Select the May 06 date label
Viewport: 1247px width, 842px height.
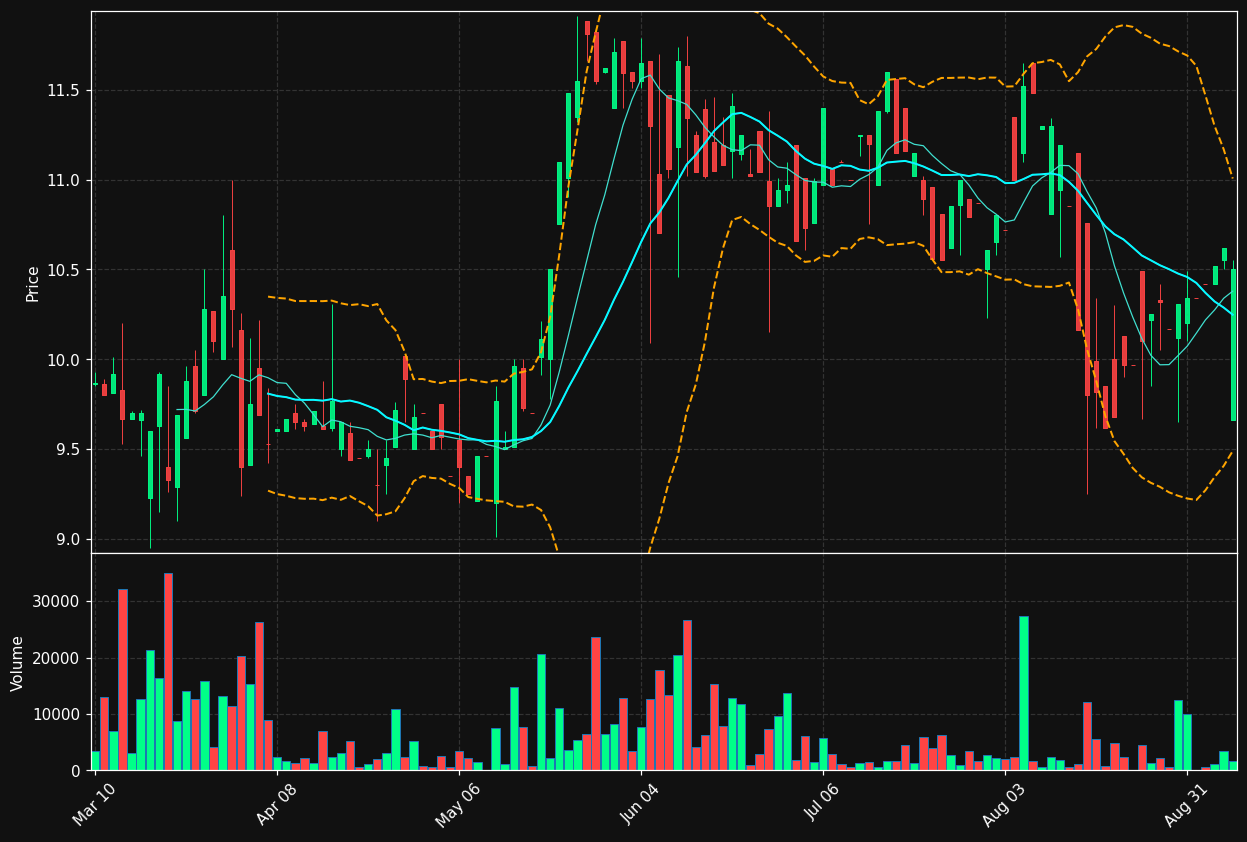[458, 804]
